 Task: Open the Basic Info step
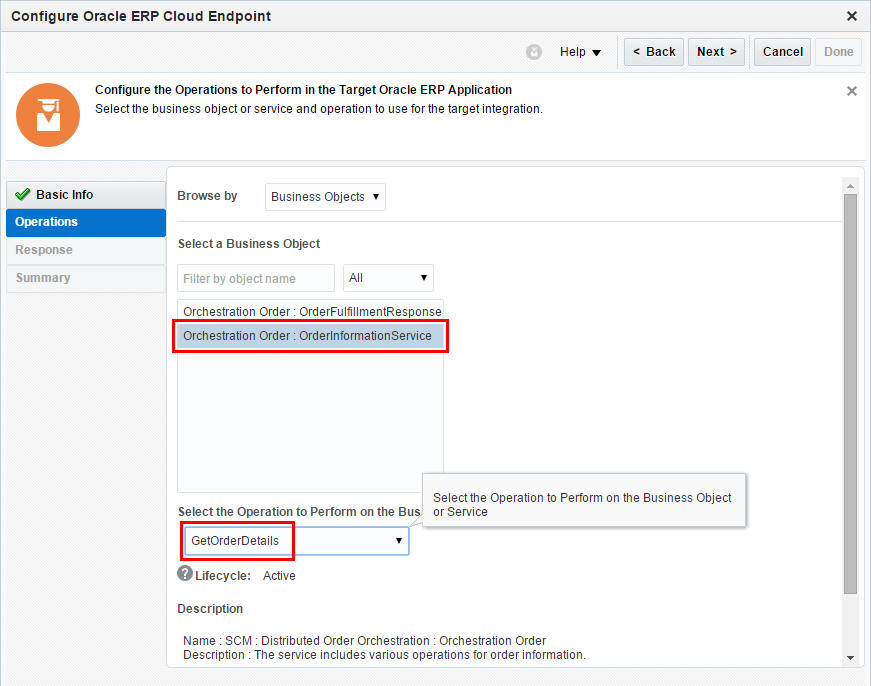coord(86,195)
